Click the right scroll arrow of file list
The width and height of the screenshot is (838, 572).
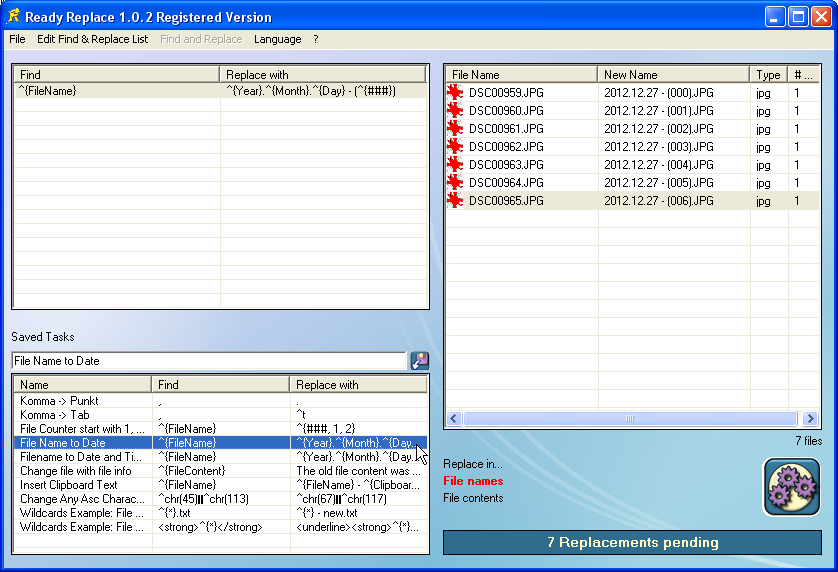tap(810, 419)
